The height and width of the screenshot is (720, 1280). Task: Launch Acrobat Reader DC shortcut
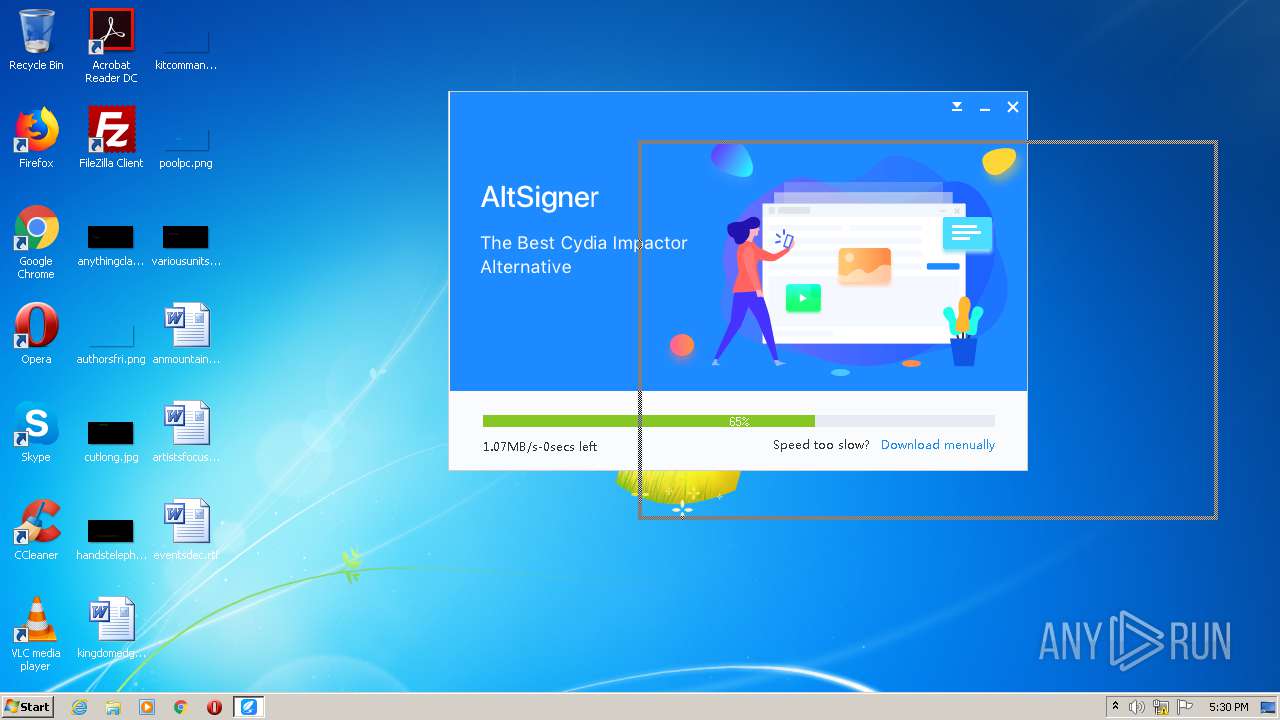[111, 45]
